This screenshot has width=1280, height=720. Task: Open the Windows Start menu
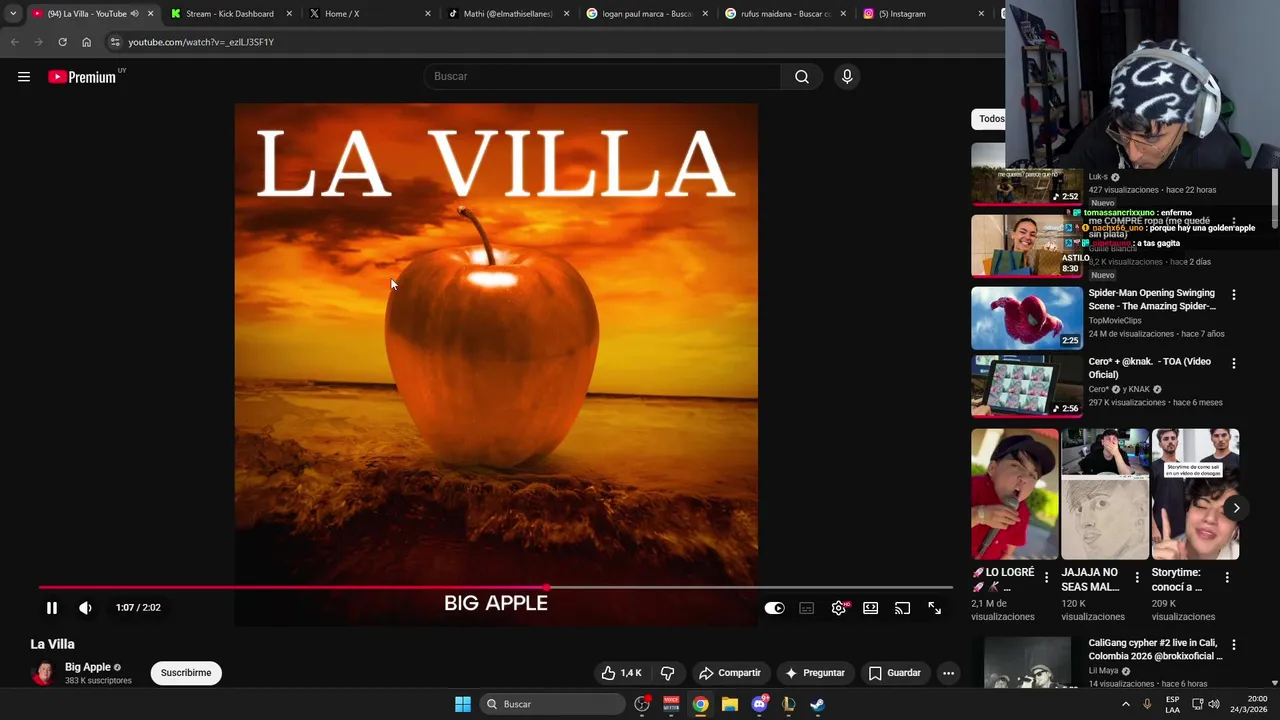(463, 704)
